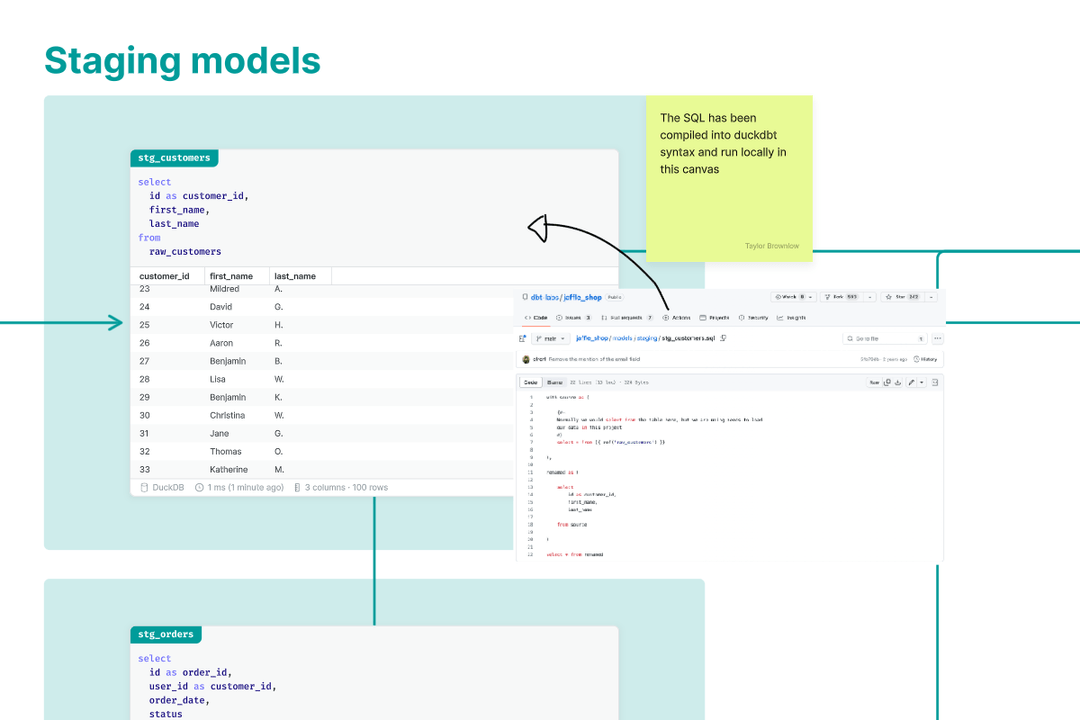
Task: Switch to the Blame view toggle
Action: [x=554, y=382]
